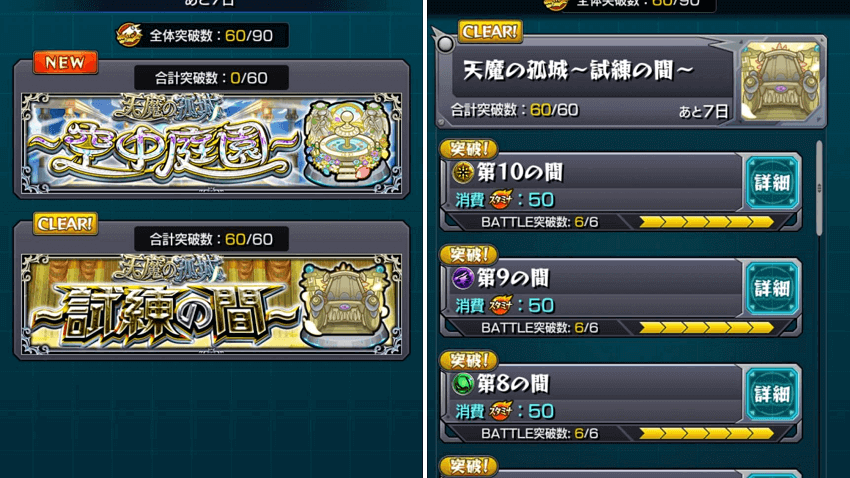This screenshot has height=478, width=850.
Task: Tap the stamina icon in 第10の間 row
Action: [x=500, y=199]
